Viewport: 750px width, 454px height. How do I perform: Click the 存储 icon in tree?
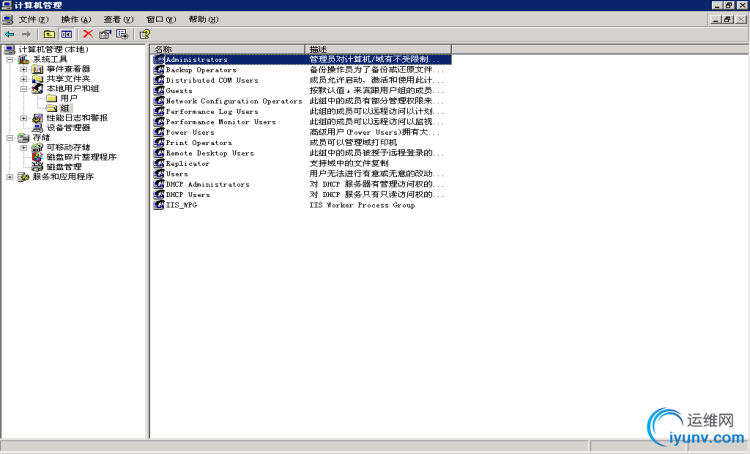[x=23, y=137]
